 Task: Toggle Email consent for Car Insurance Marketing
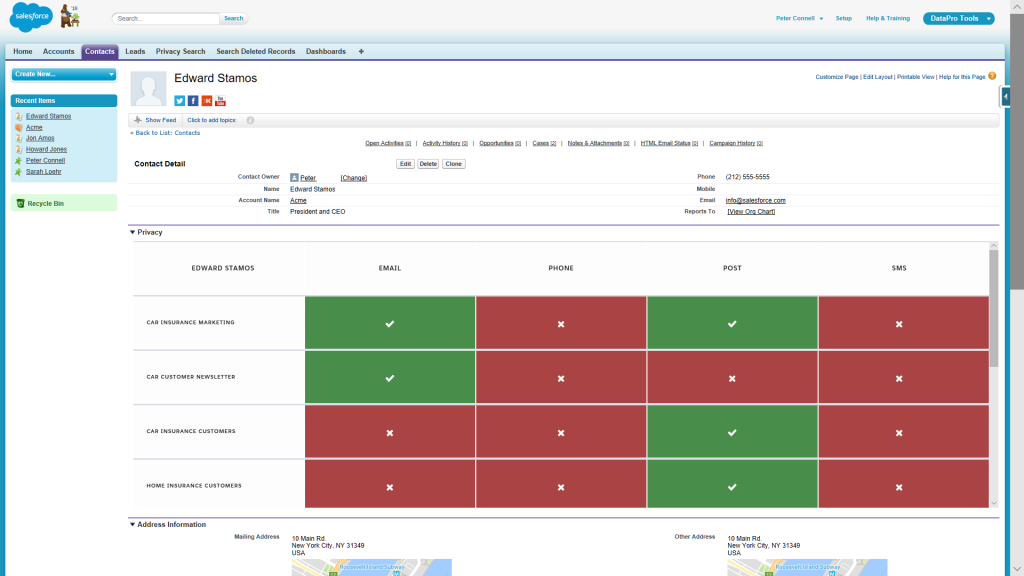pyautogui.click(x=390, y=324)
